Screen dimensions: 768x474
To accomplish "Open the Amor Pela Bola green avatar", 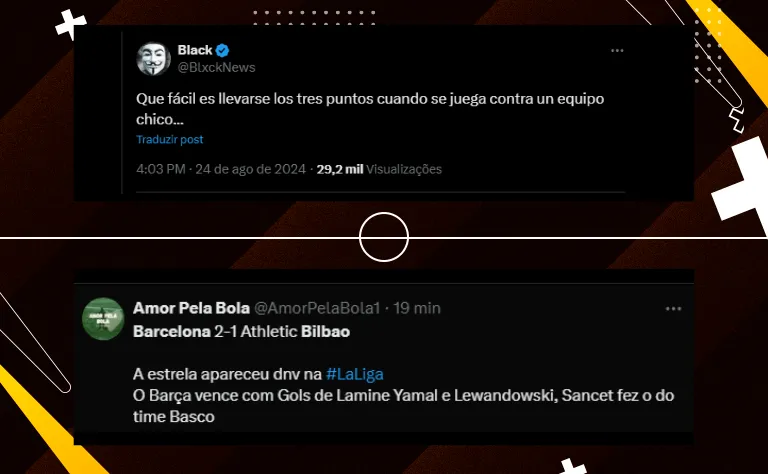I will pyautogui.click(x=103, y=319).
